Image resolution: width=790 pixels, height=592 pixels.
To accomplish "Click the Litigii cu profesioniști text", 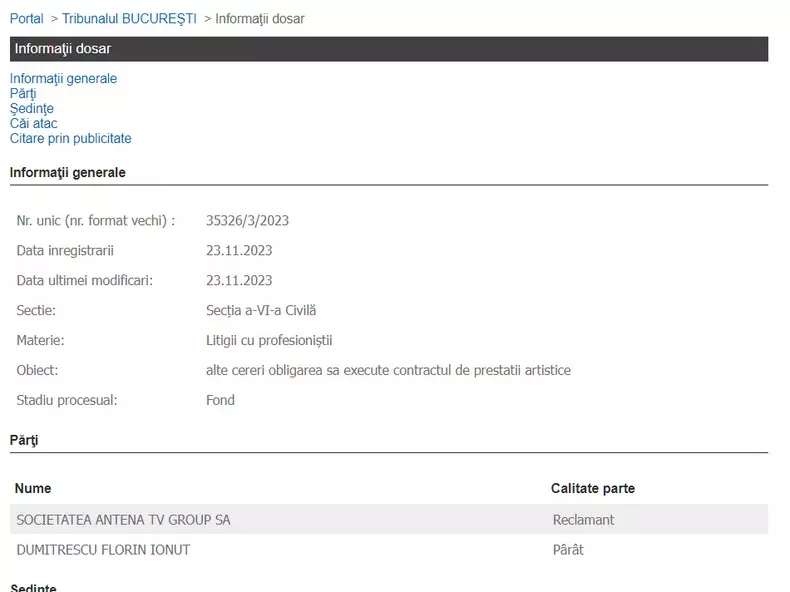I will point(268,341).
